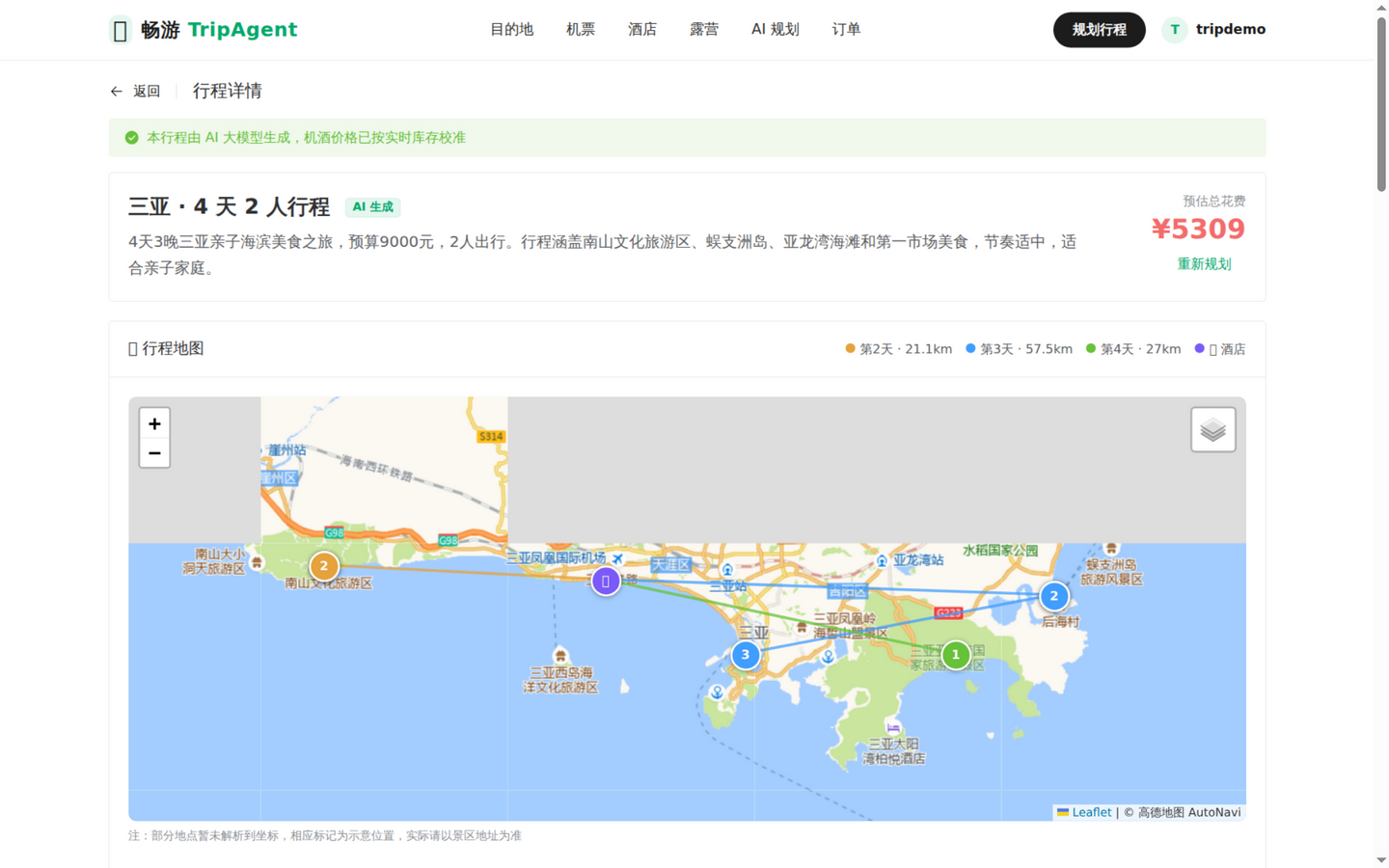Click the AI 生成 badge
The image size is (1389, 868).
(x=372, y=207)
